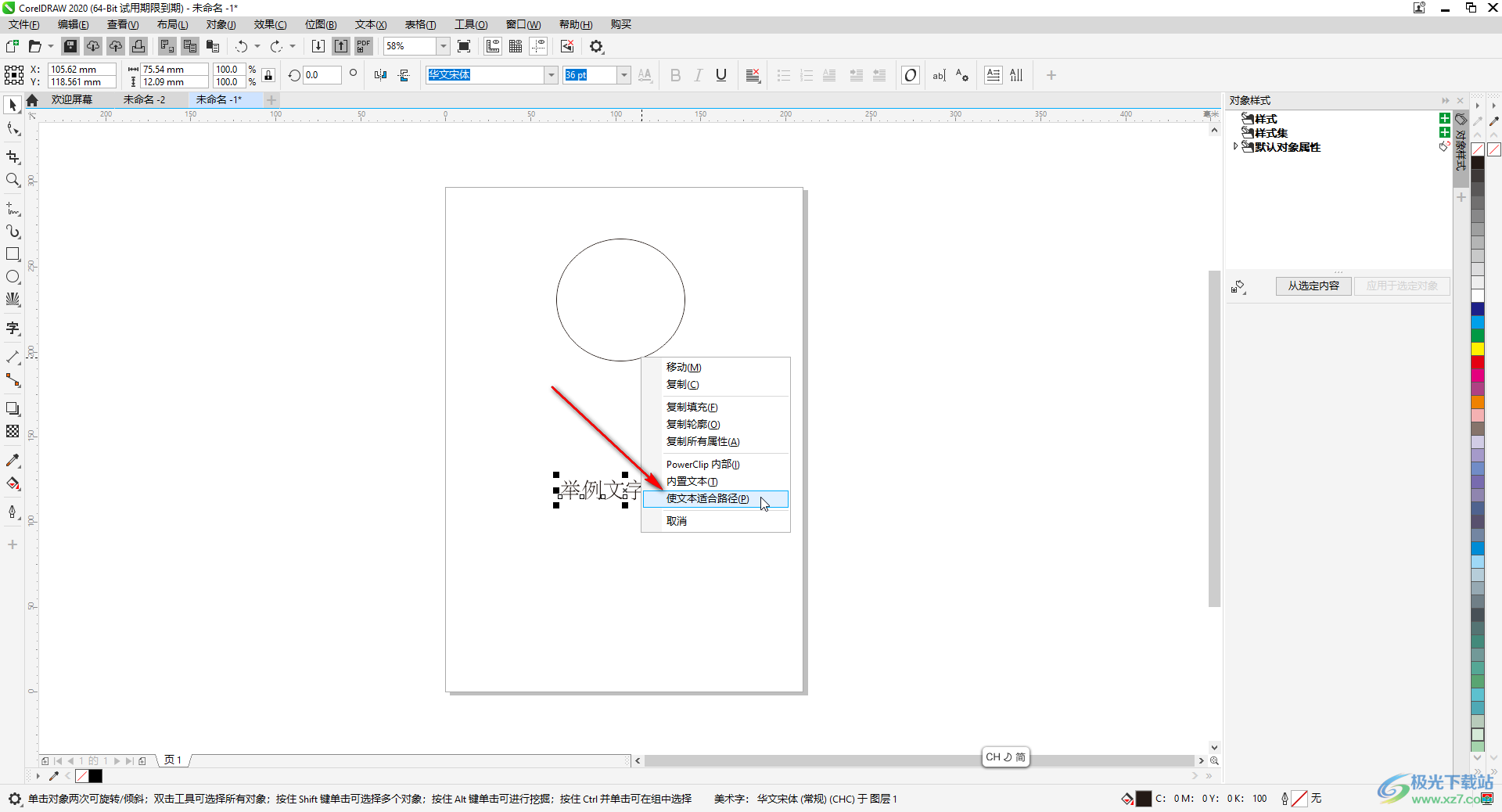Select the Parallel Dimension tool
Image resolution: width=1502 pixels, height=812 pixels.
tap(13, 357)
